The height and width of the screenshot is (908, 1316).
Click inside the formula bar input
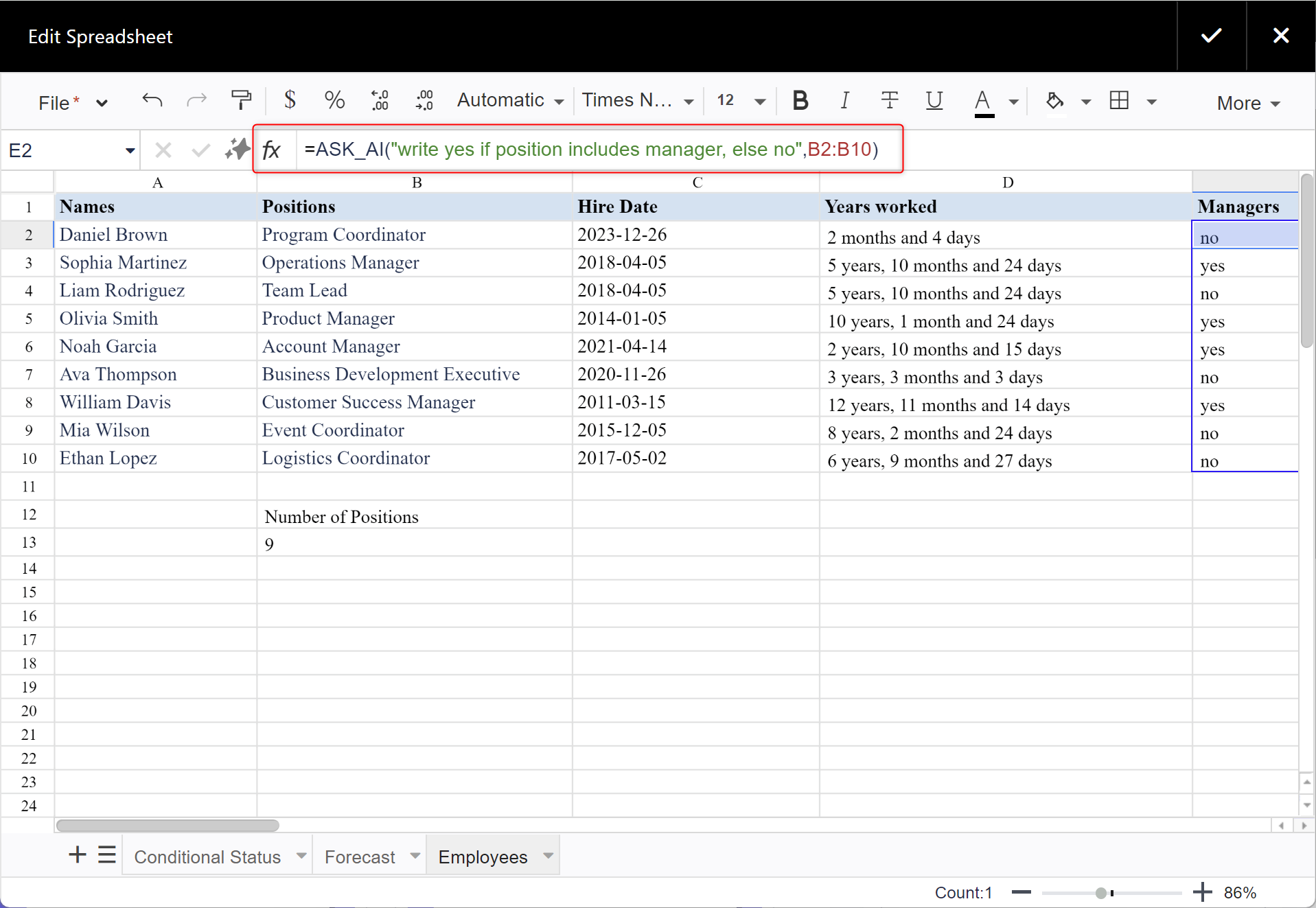[x=597, y=150]
